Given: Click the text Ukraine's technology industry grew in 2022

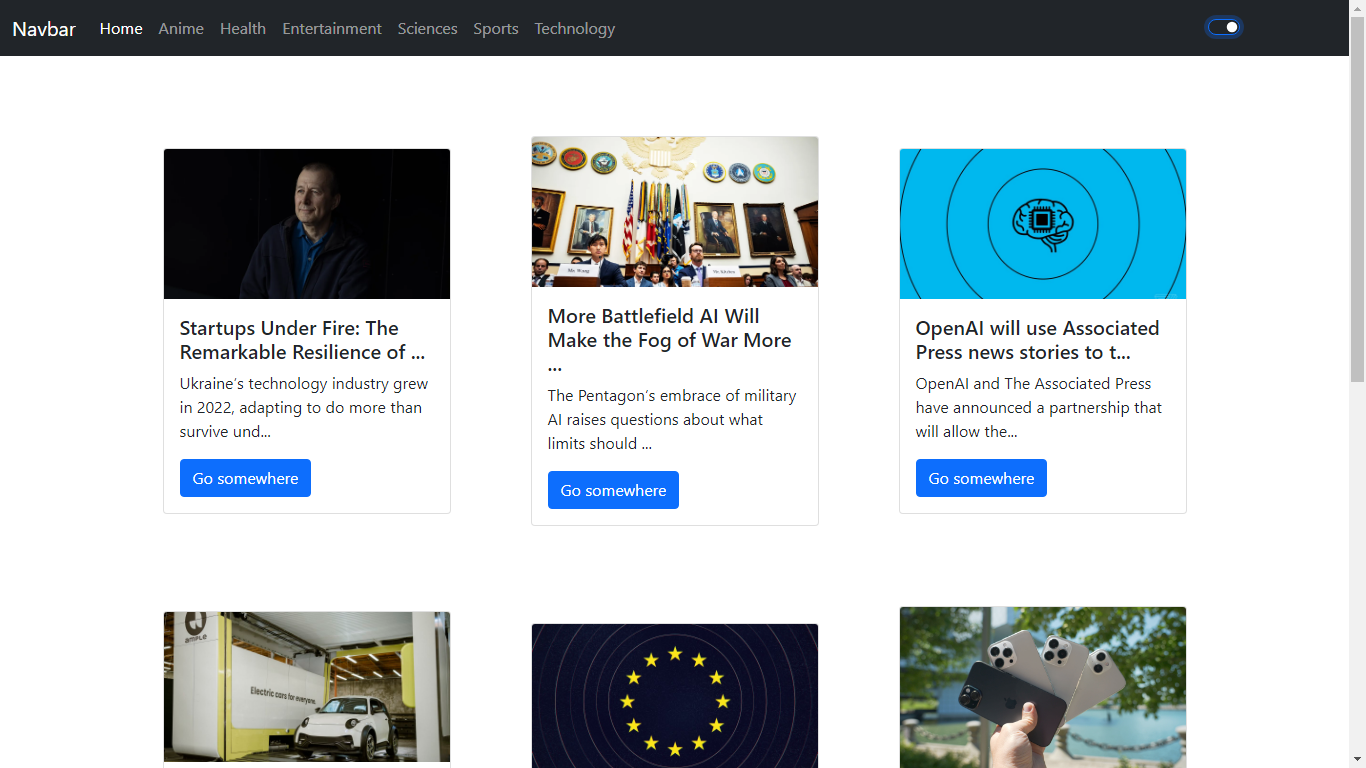Looking at the screenshot, I should [x=304, y=408].
